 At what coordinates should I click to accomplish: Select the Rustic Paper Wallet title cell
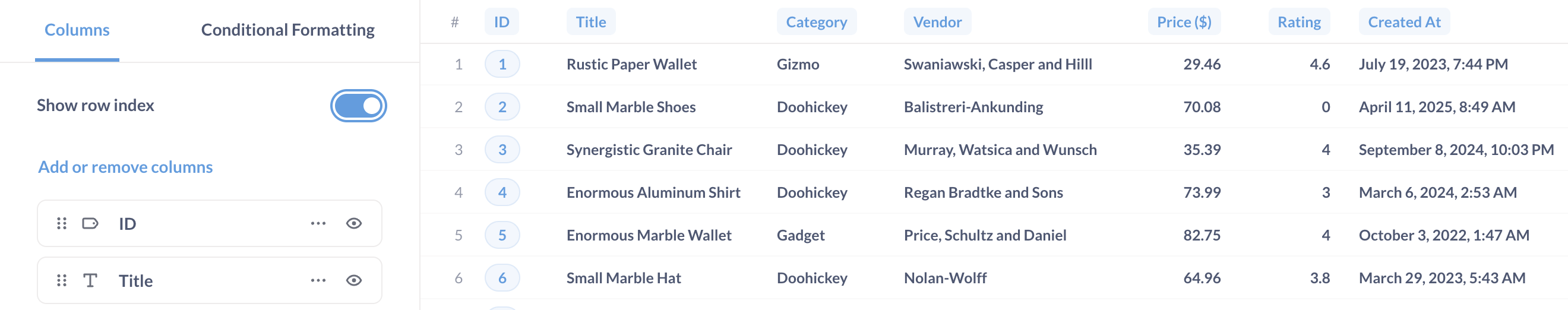[631, 64]
